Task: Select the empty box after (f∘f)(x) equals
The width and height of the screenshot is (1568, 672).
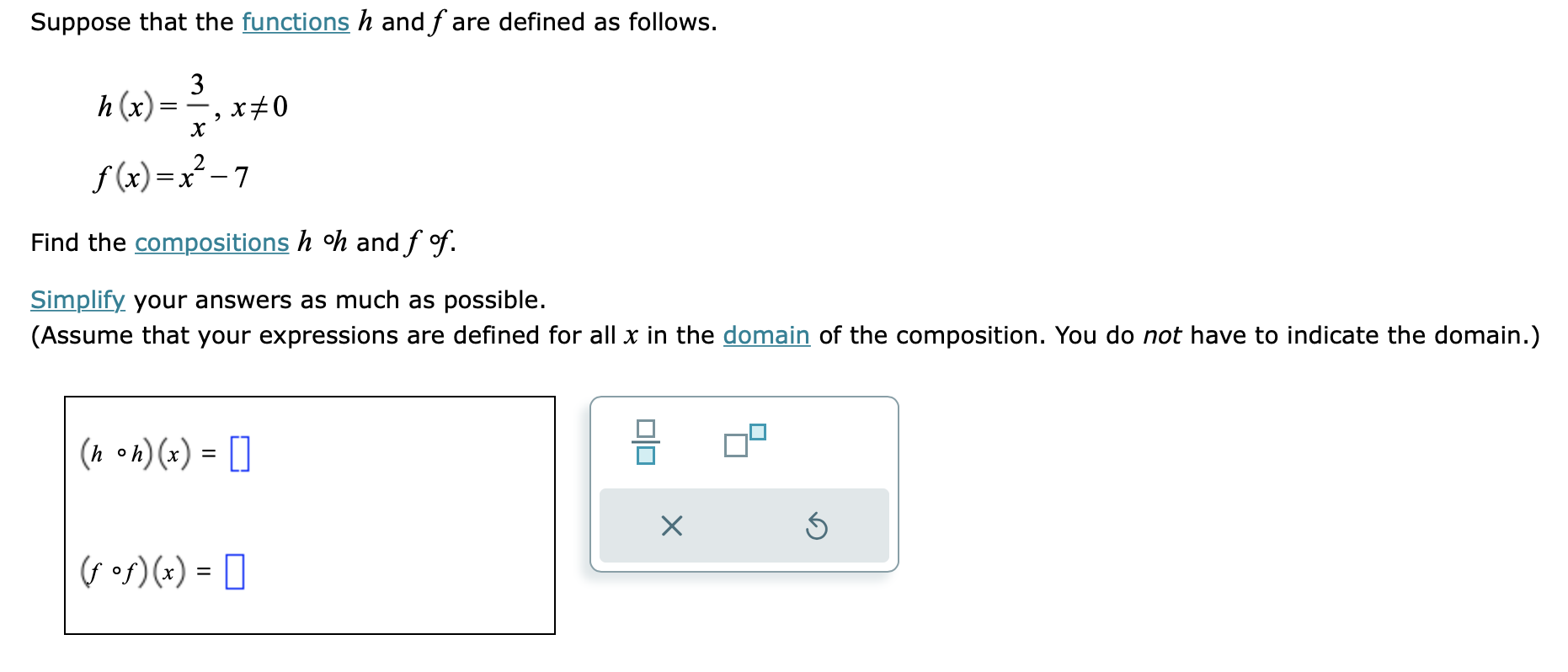Action: [x=233, y=572]
